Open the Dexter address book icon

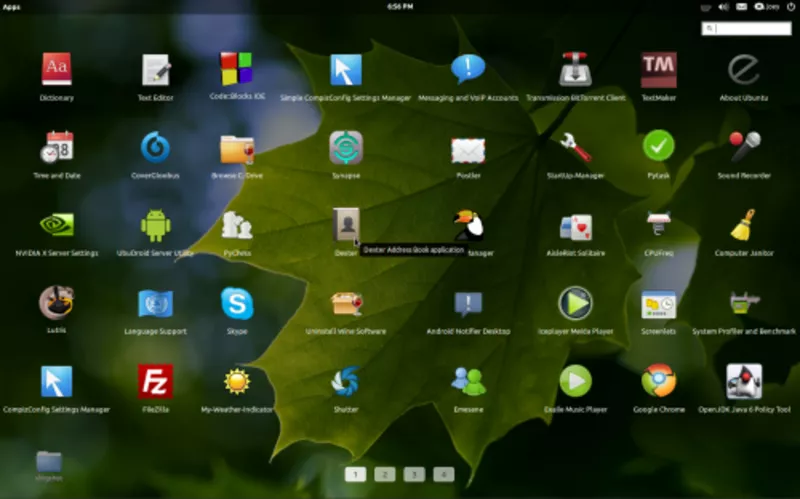click(x=346, y=224)
